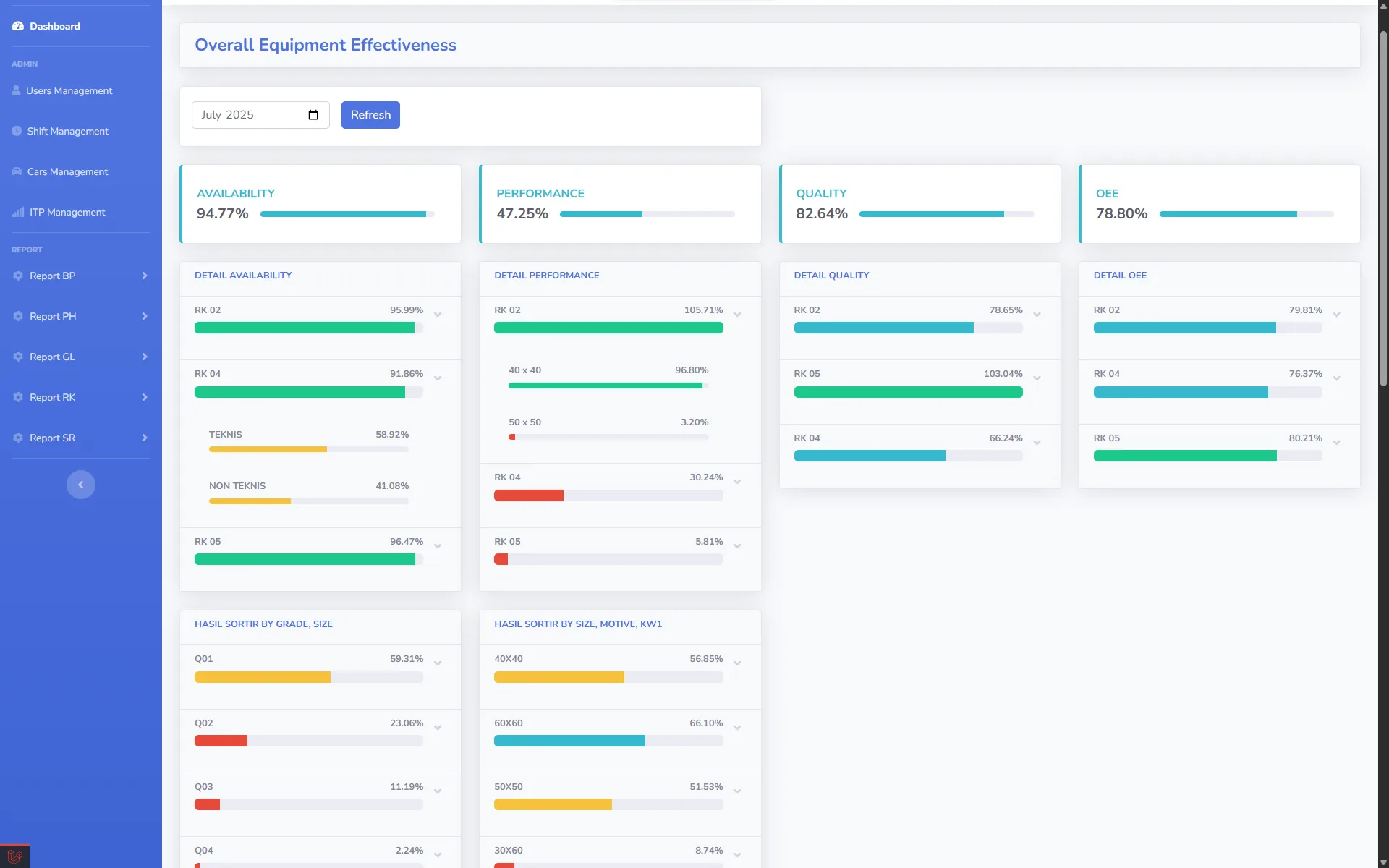Expand the Q03 grade row chevron
1389x868 pixels.
coord(438,791)
